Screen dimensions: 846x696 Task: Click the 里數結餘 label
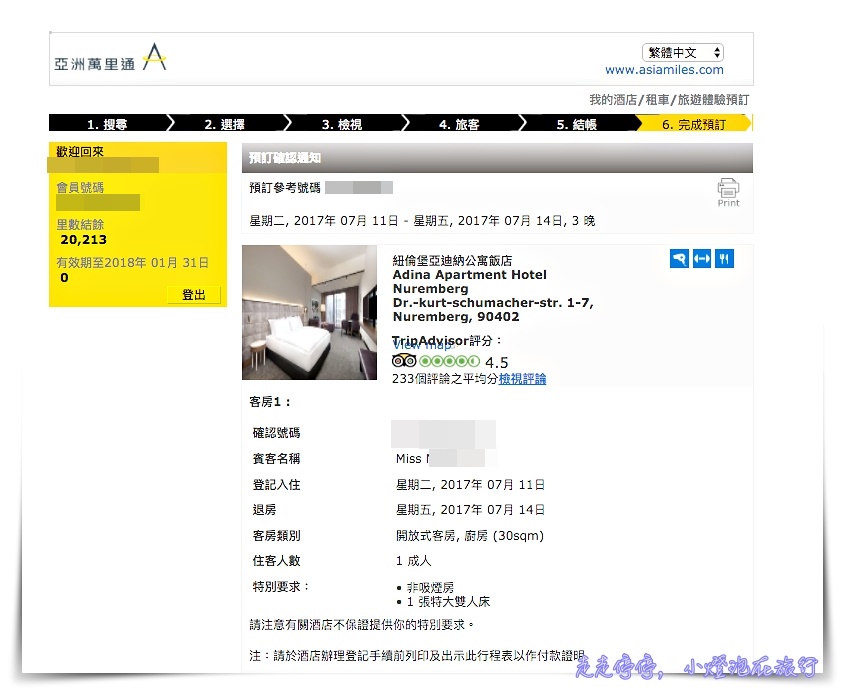pos(80,224)
